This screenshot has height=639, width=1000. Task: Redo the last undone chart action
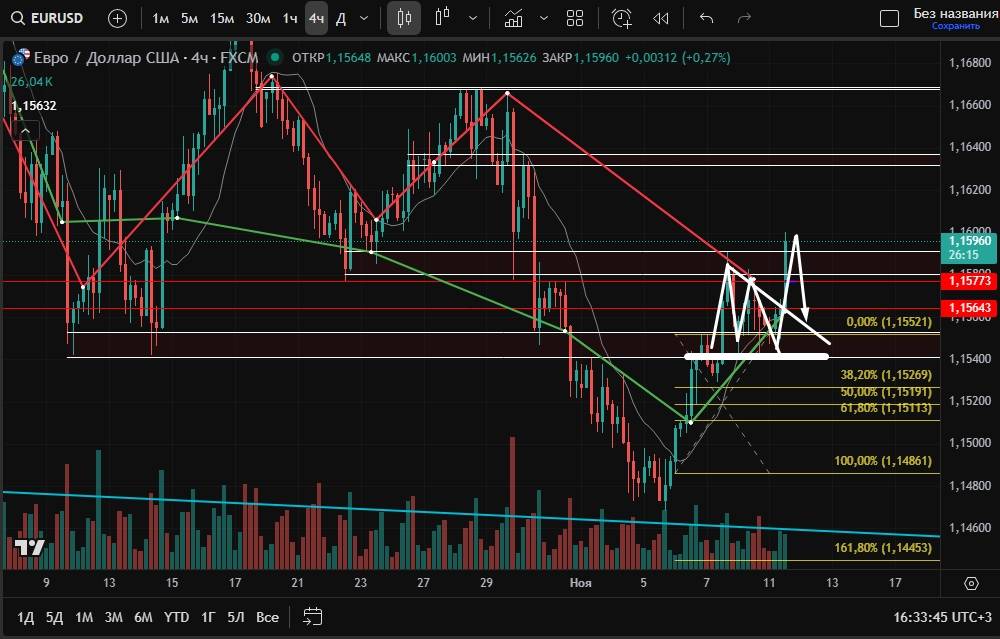(743, 18)
